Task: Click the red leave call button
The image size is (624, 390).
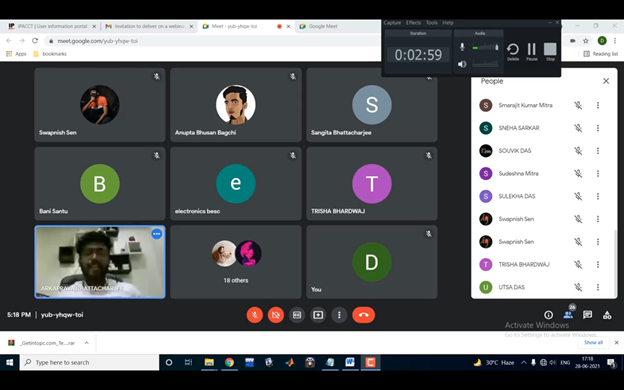Action: coord(363,315)
